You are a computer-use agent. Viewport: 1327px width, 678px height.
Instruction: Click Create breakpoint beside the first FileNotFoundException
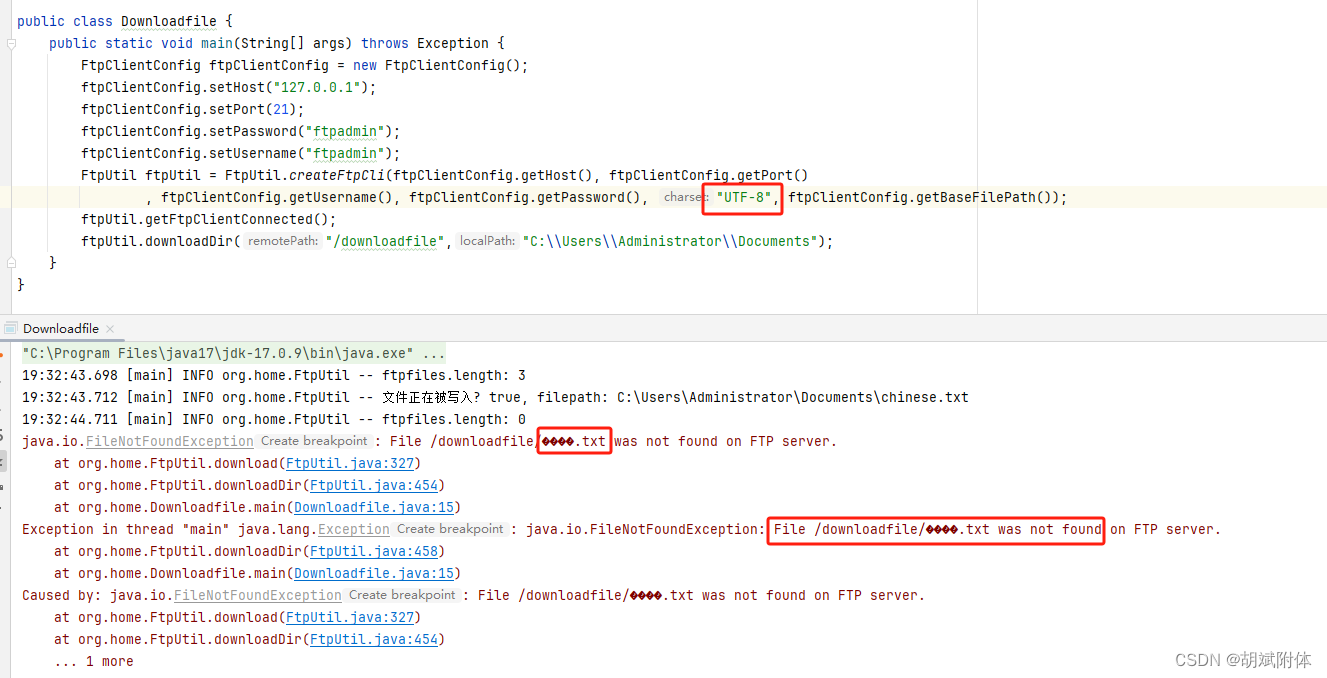[x=314, y=441]
